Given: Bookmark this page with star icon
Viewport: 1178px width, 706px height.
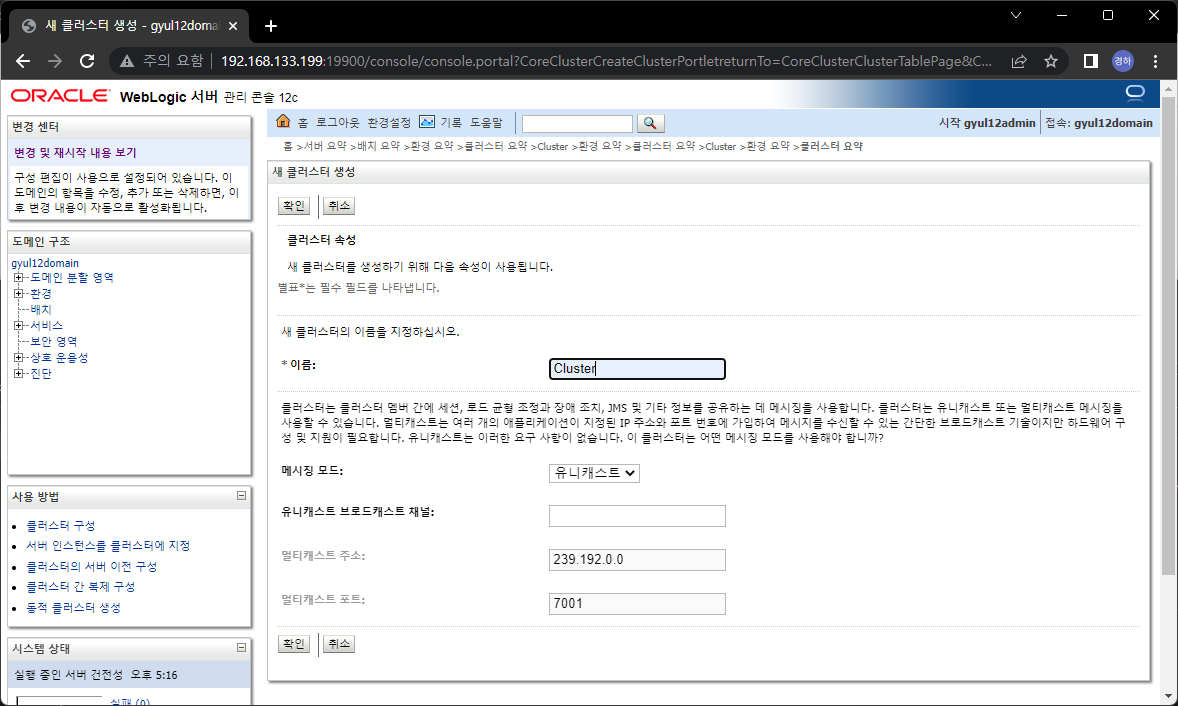Looking at the screenshot, I should tap(1051, 62).
